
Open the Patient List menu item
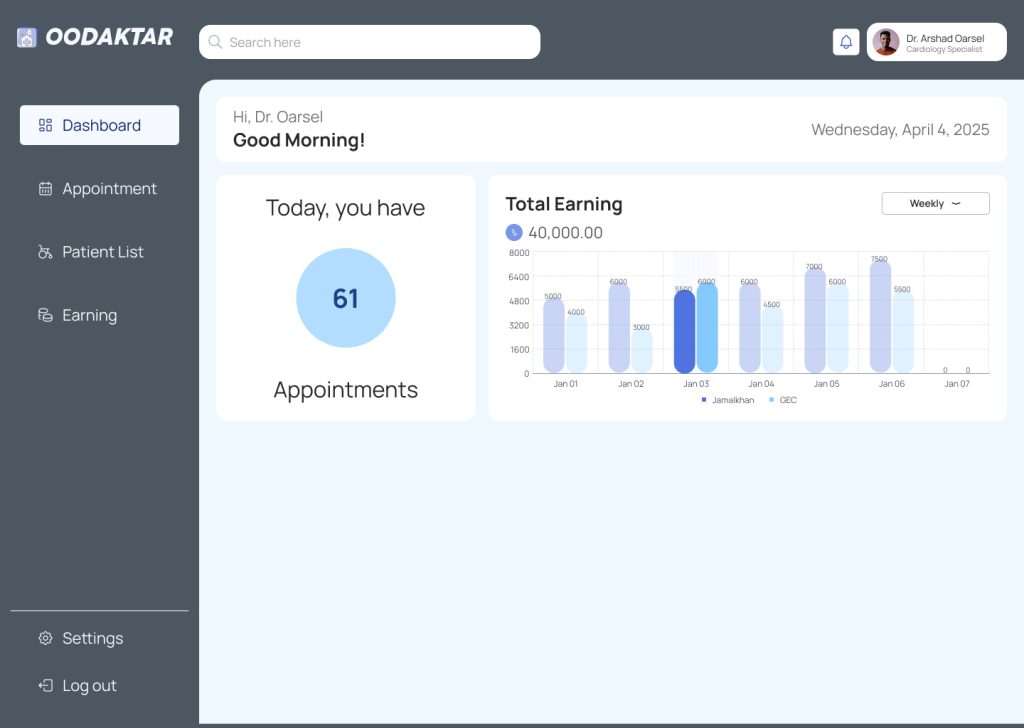(x=102, y=252)
